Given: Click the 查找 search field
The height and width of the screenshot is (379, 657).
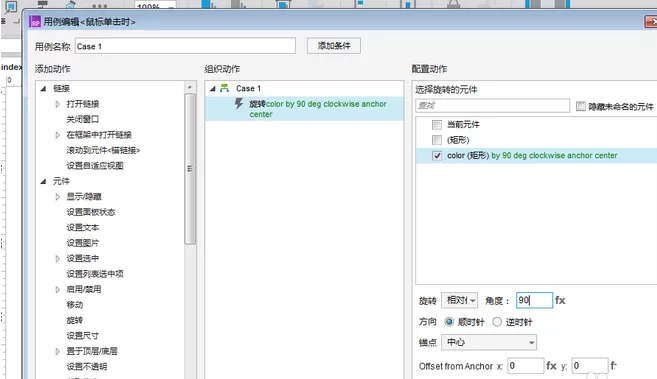Looking at the screenshot, I should tap(492, 106).
